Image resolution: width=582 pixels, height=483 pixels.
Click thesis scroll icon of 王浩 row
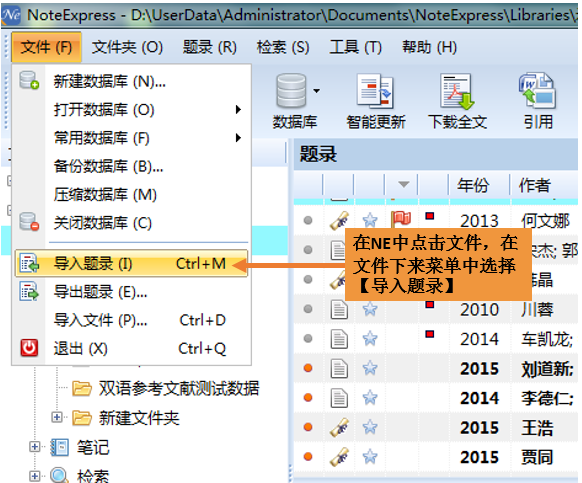[339, 427]
